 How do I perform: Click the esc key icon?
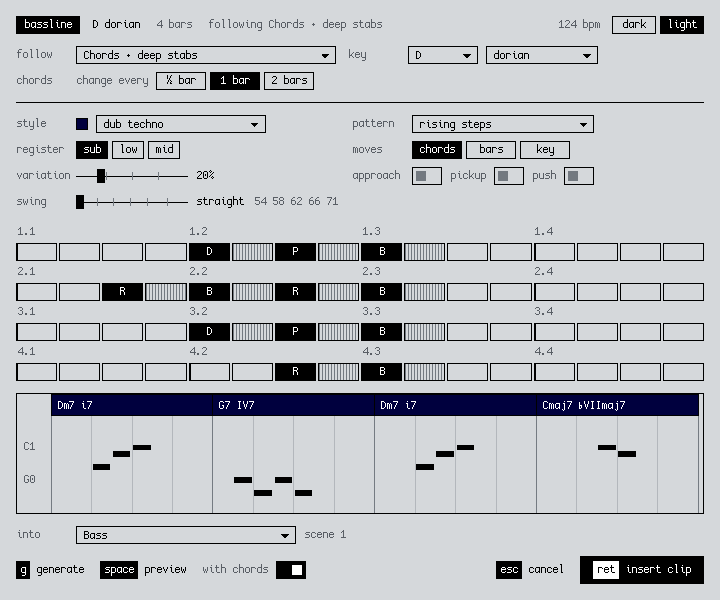[509, 570]
